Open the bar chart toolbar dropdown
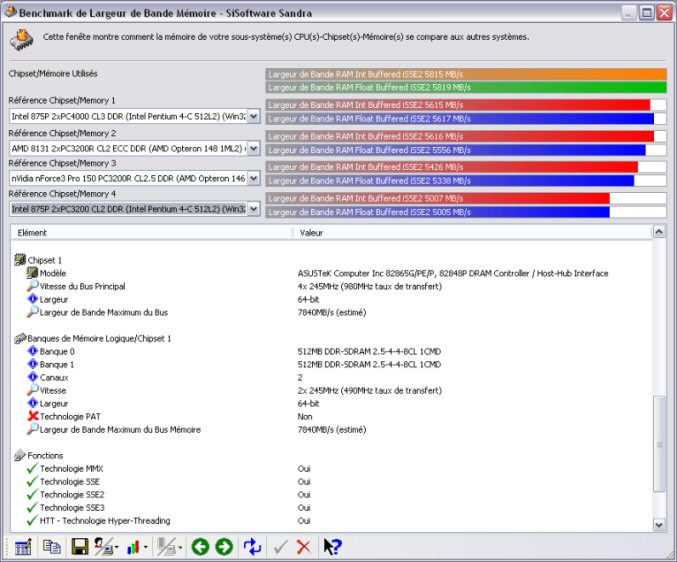This screenshot has width=677, height=562. [137, 547]
